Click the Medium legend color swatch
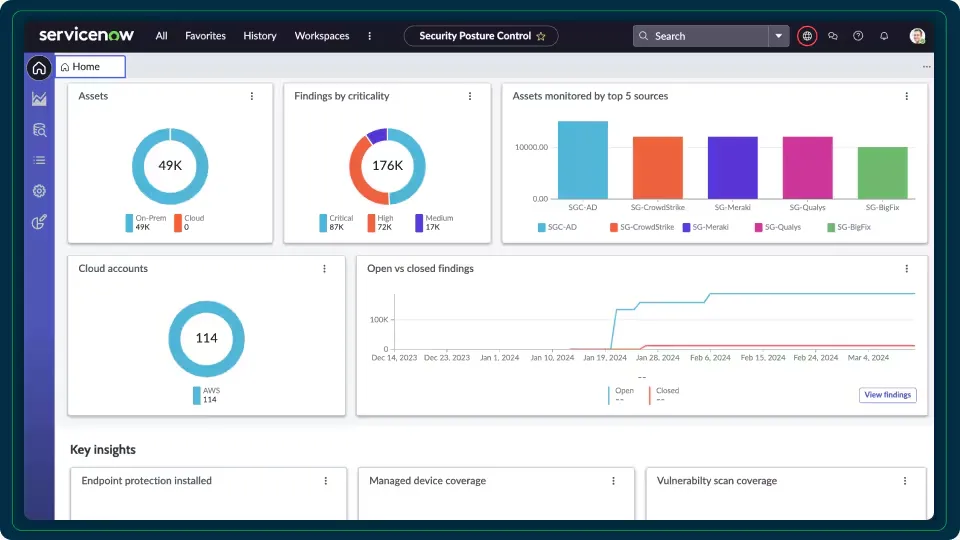Screen dimensions: 960x540 (x=419, y=223)
